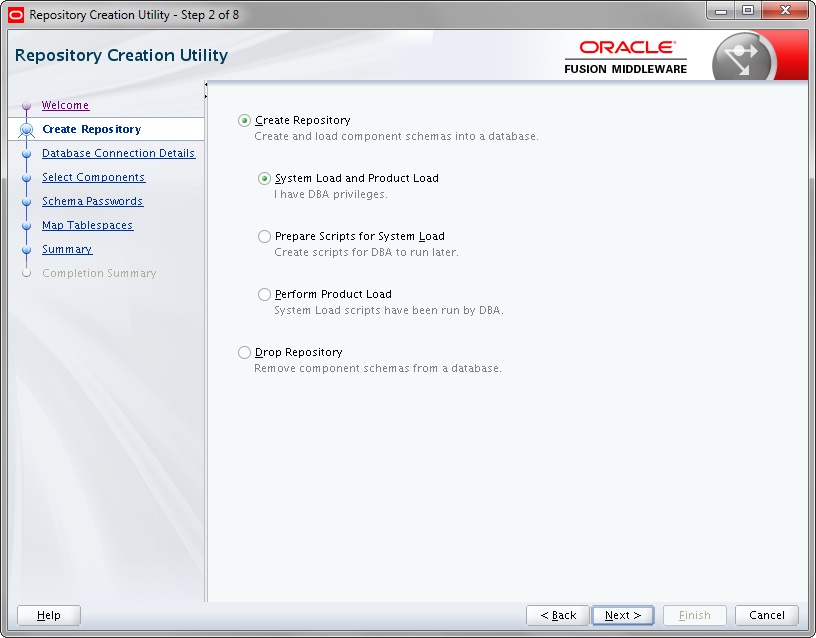Screen dimensions: 816x638
Task: Go back with the Back button
Action: pos(558,615)
